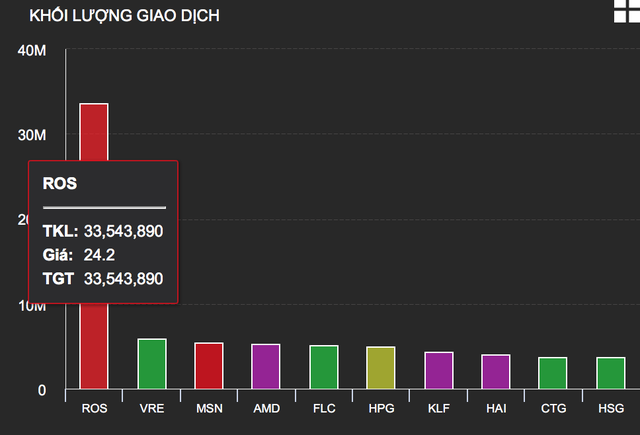Select the purple AMD bar

click(x=266, y=367)
